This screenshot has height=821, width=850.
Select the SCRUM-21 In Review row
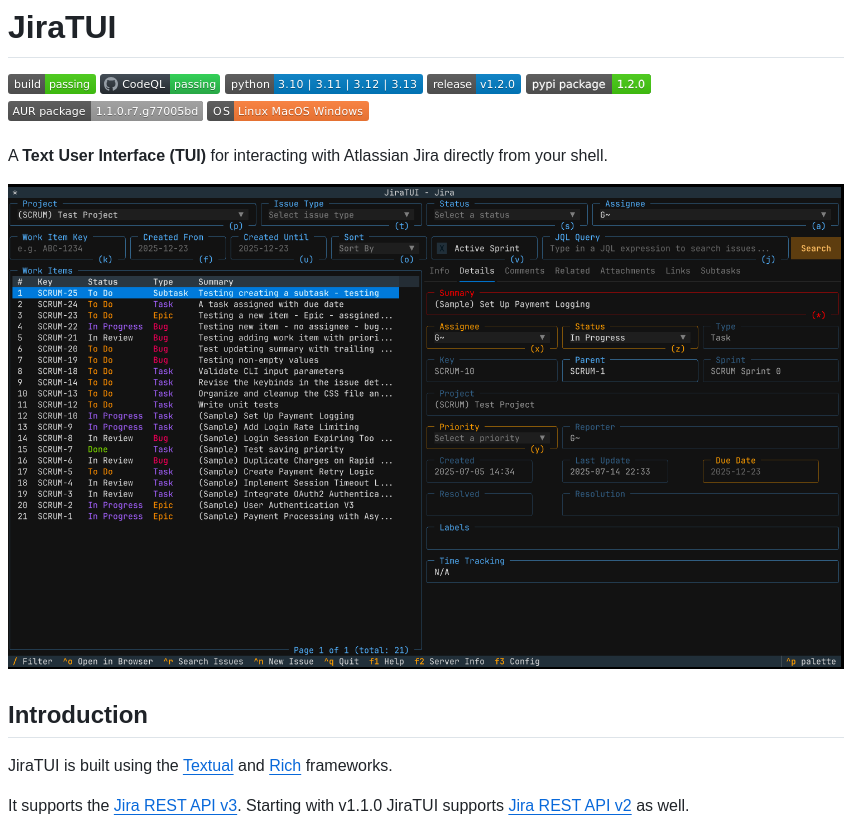205,338
